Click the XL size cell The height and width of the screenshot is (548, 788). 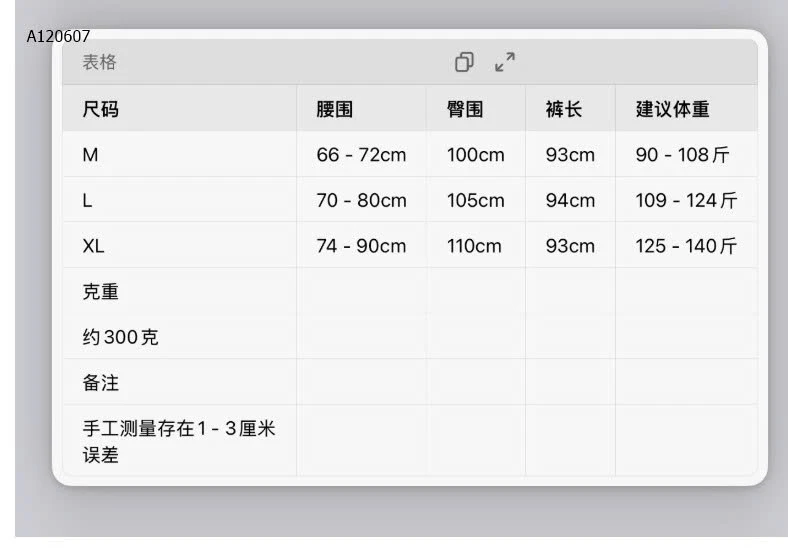click(94, 246)
